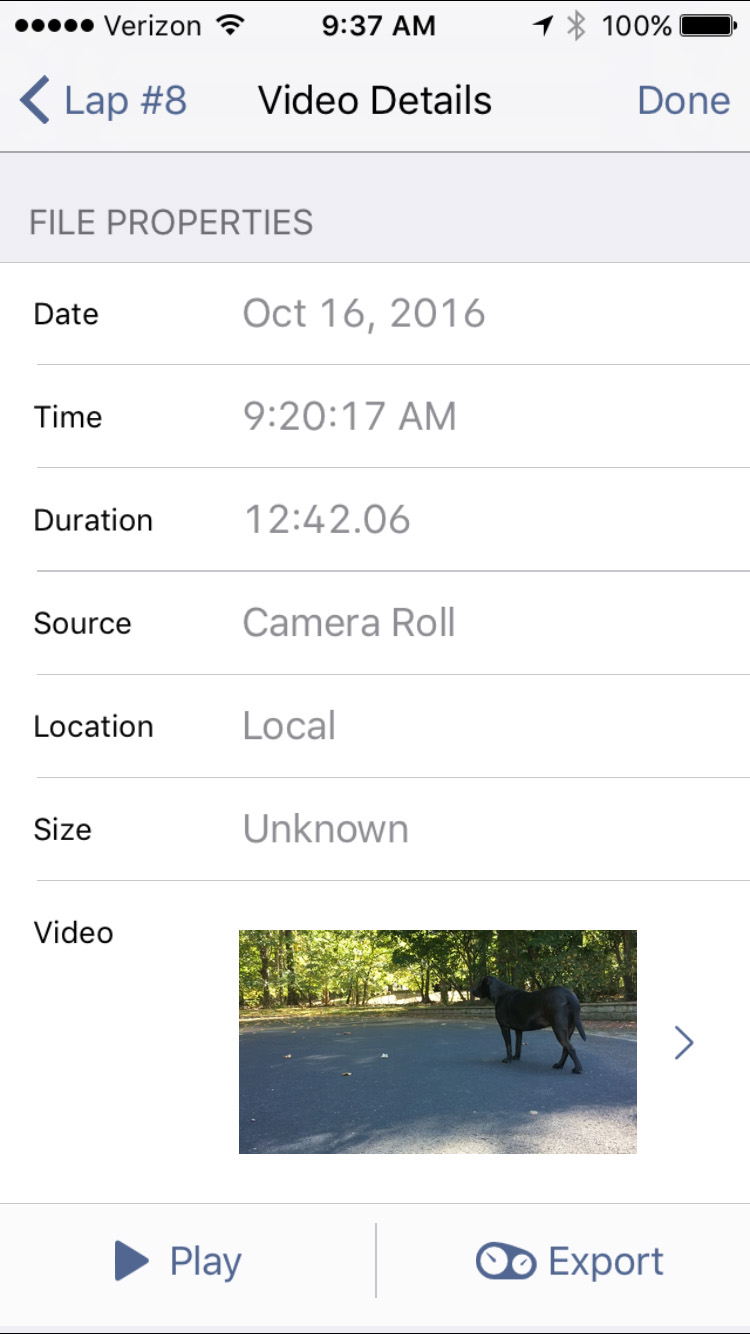The height and width of the screenshot is (1334, 750).
Task: Tap the Video Details title
Action: tap(375, 101)
